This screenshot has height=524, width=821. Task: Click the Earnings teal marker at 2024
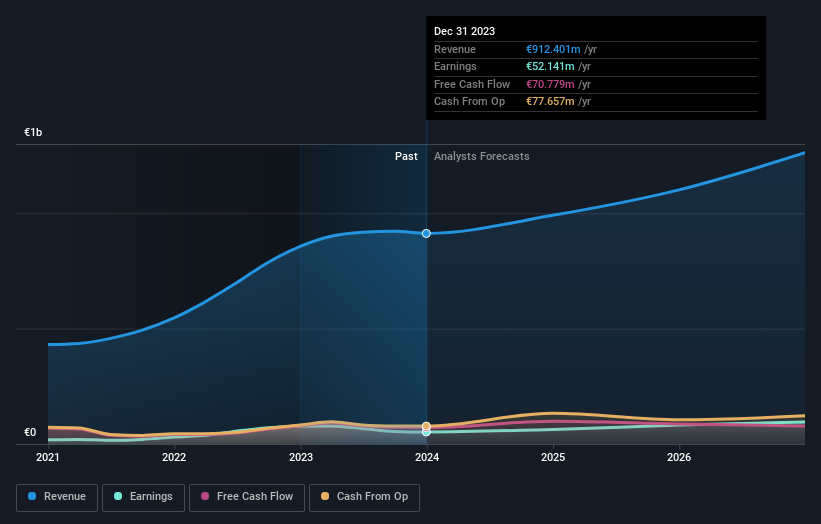click(426, 432)
